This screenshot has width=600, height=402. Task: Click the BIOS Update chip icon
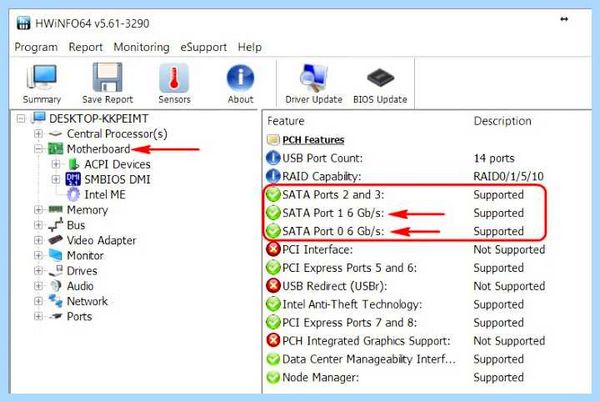[x=380, y=78]
